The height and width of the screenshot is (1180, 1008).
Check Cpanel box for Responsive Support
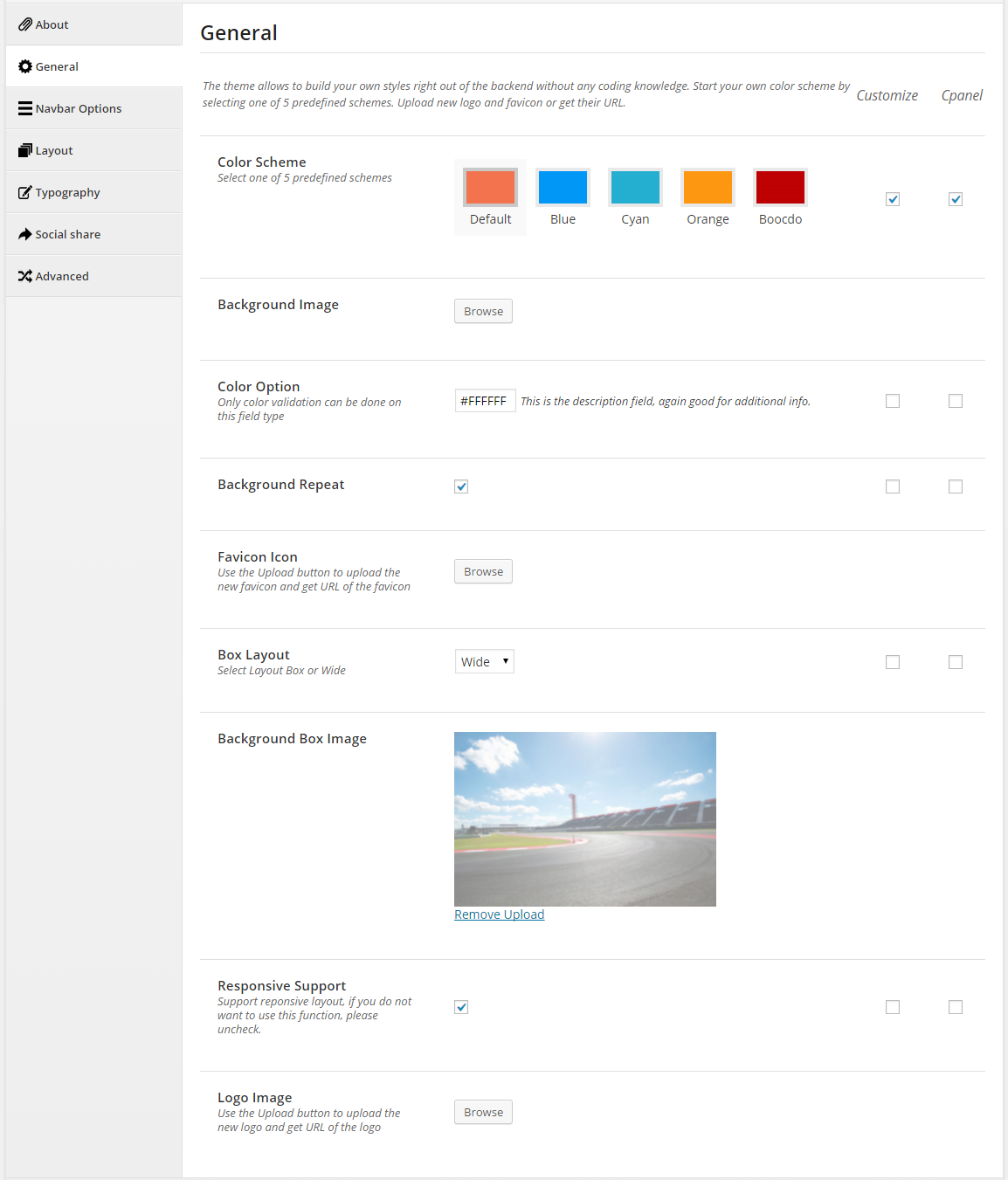coord(956,1007)
